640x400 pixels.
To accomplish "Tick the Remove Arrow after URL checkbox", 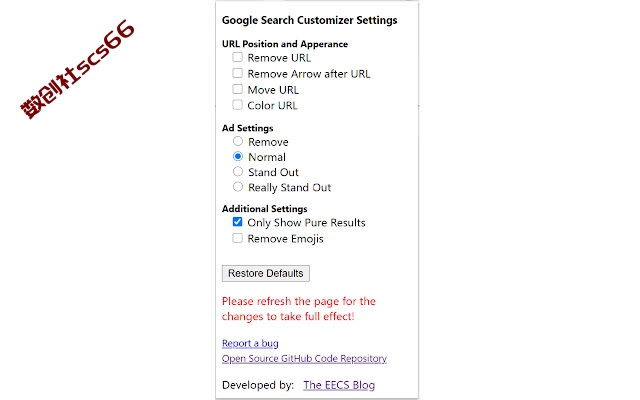I will pyautogui.click(x=238, y=73).
